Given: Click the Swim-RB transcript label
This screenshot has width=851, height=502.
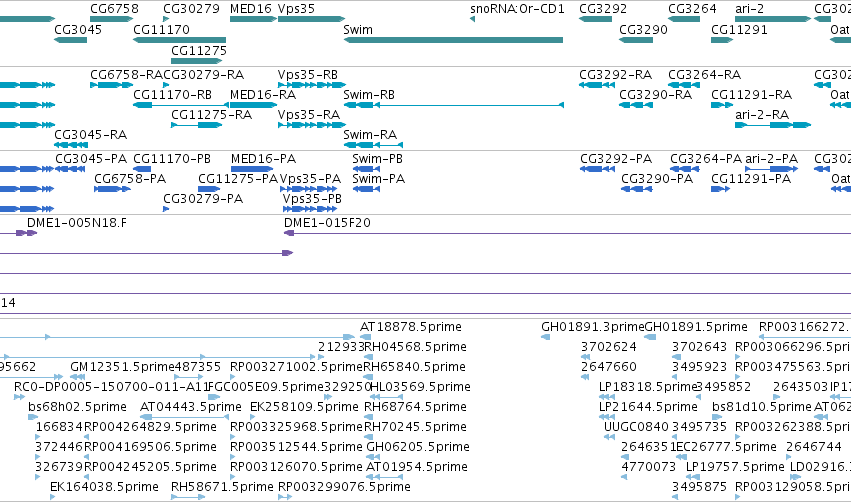Looking at the screenshot, I should coord(369,94).
